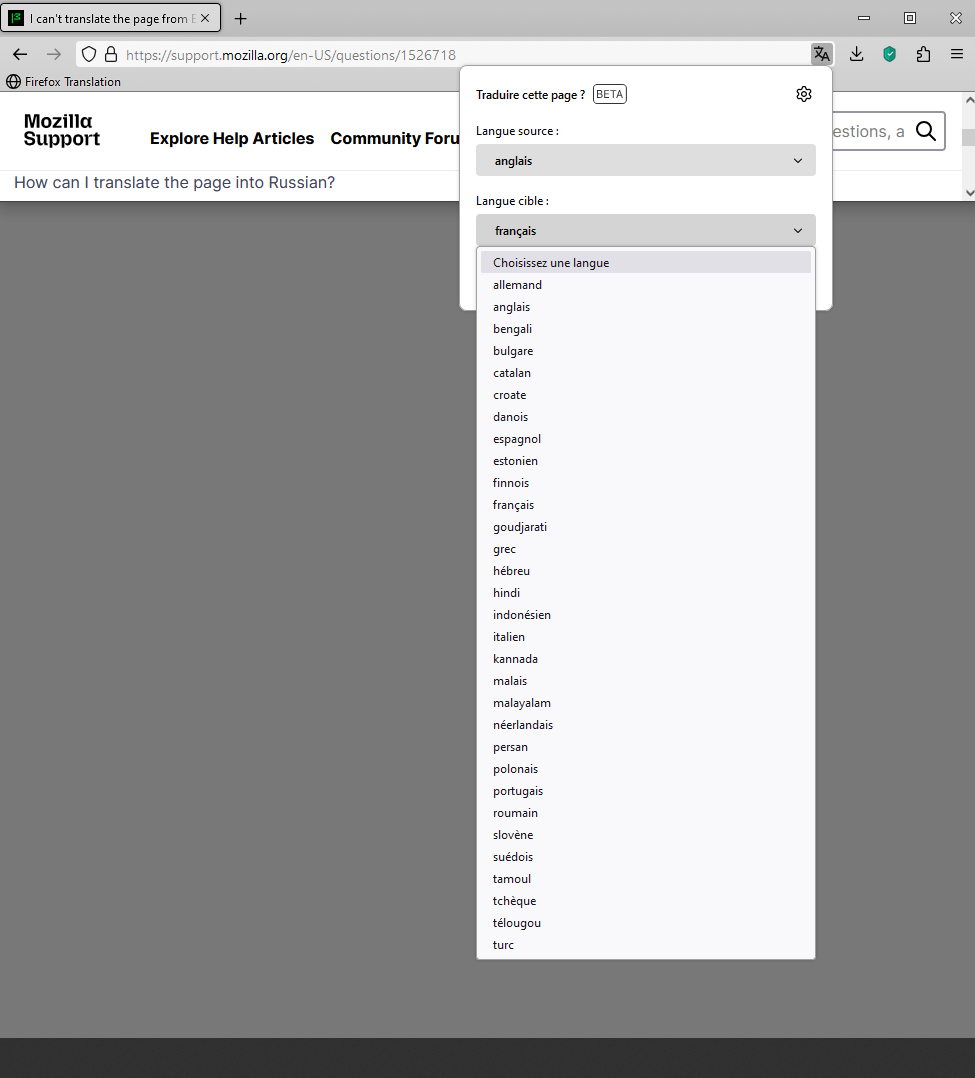Screen dimensions: 975x1078
Task: Close the current browser tab
Action: [205, 19]
